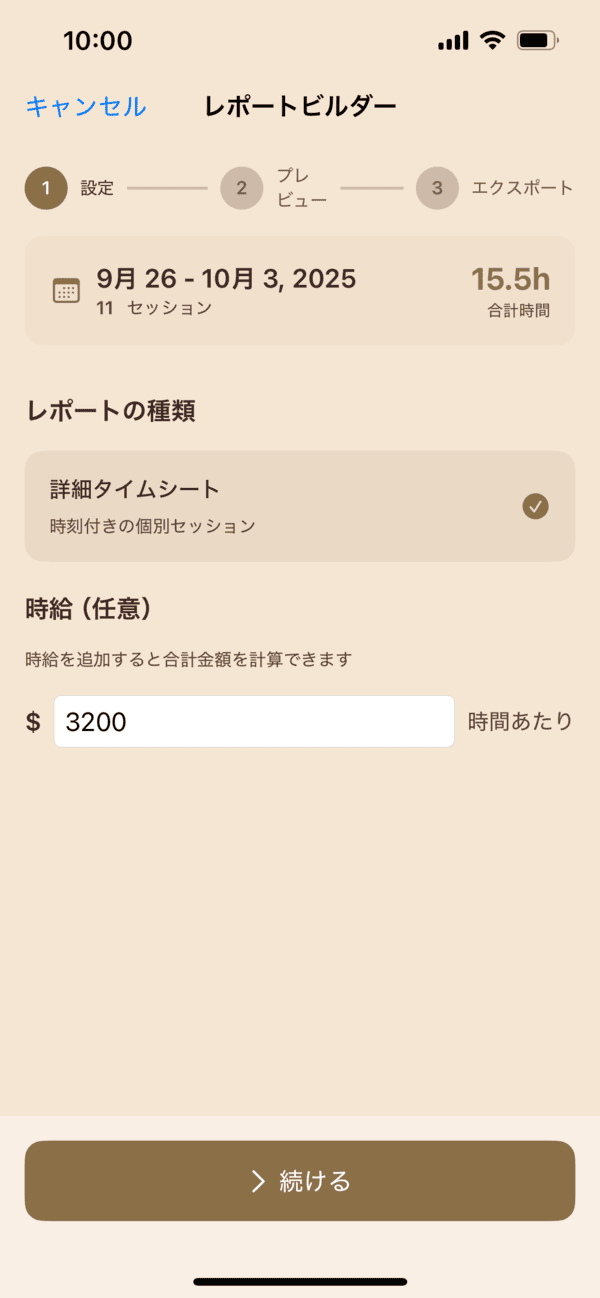Screen dimensions: 600x1298
Task: Click the 15.5h total hours value
Action: tap(512, 280)
